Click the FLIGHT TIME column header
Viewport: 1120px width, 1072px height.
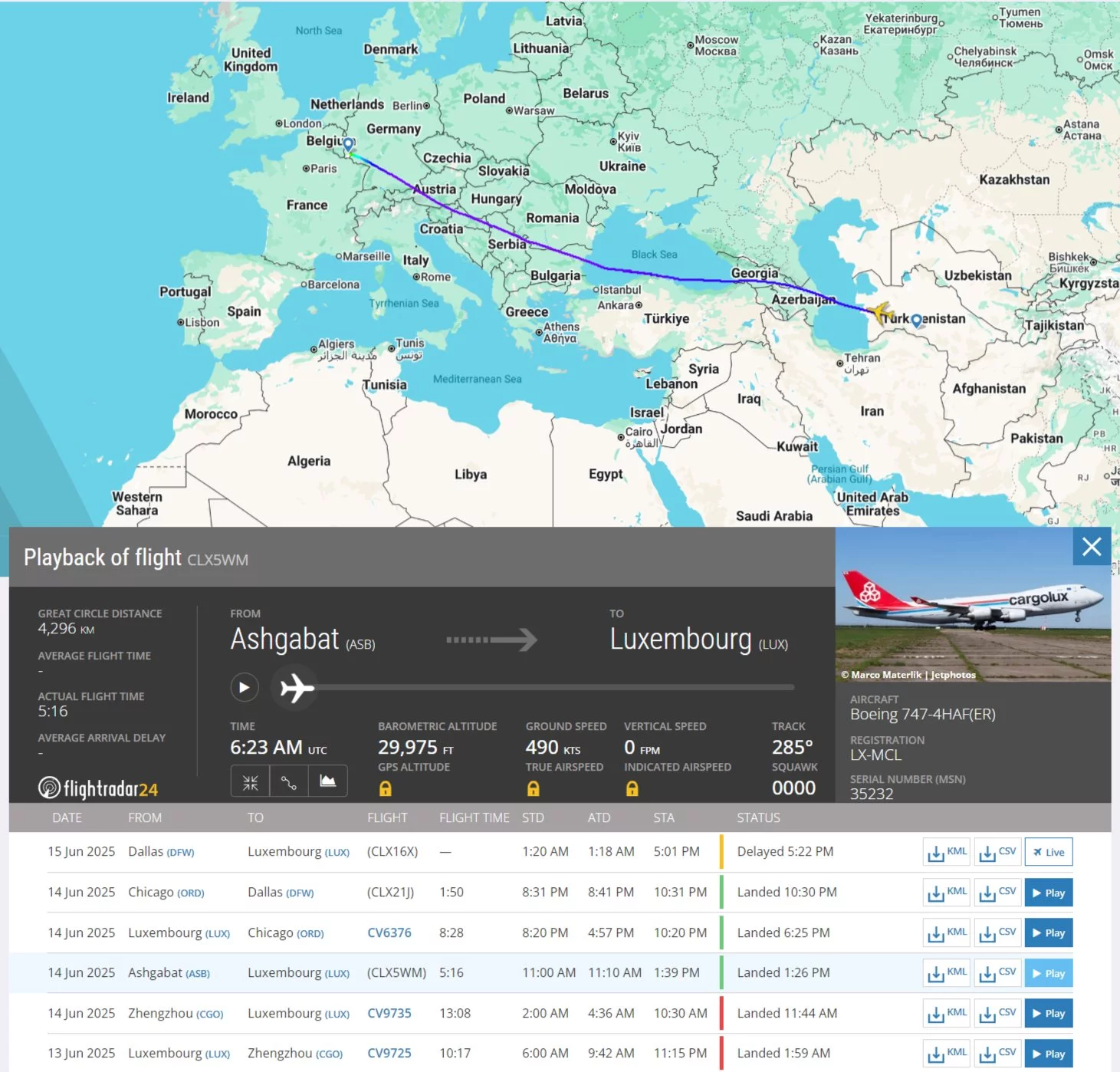click(474, 817)
